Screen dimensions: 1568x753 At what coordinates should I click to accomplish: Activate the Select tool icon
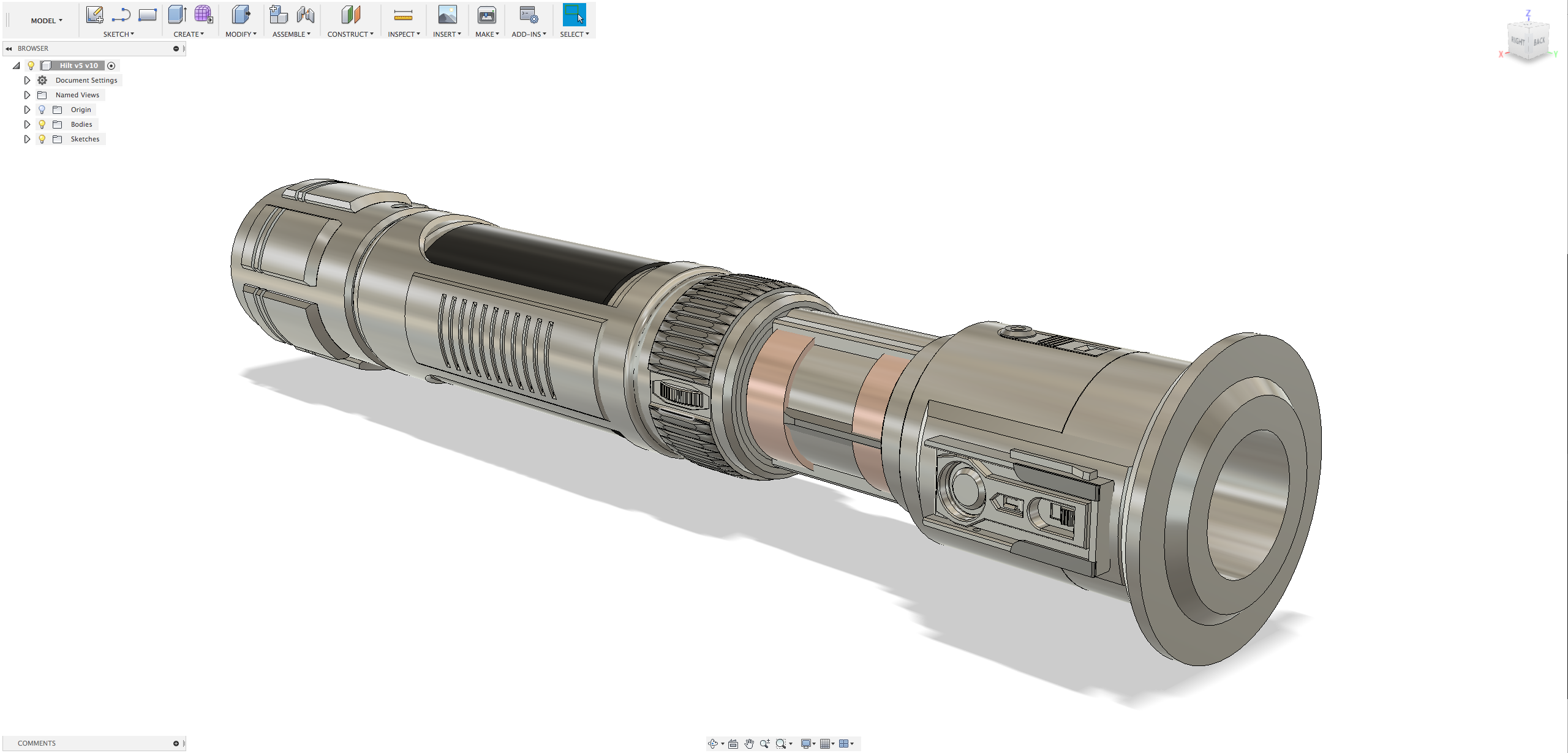point(574,15)
